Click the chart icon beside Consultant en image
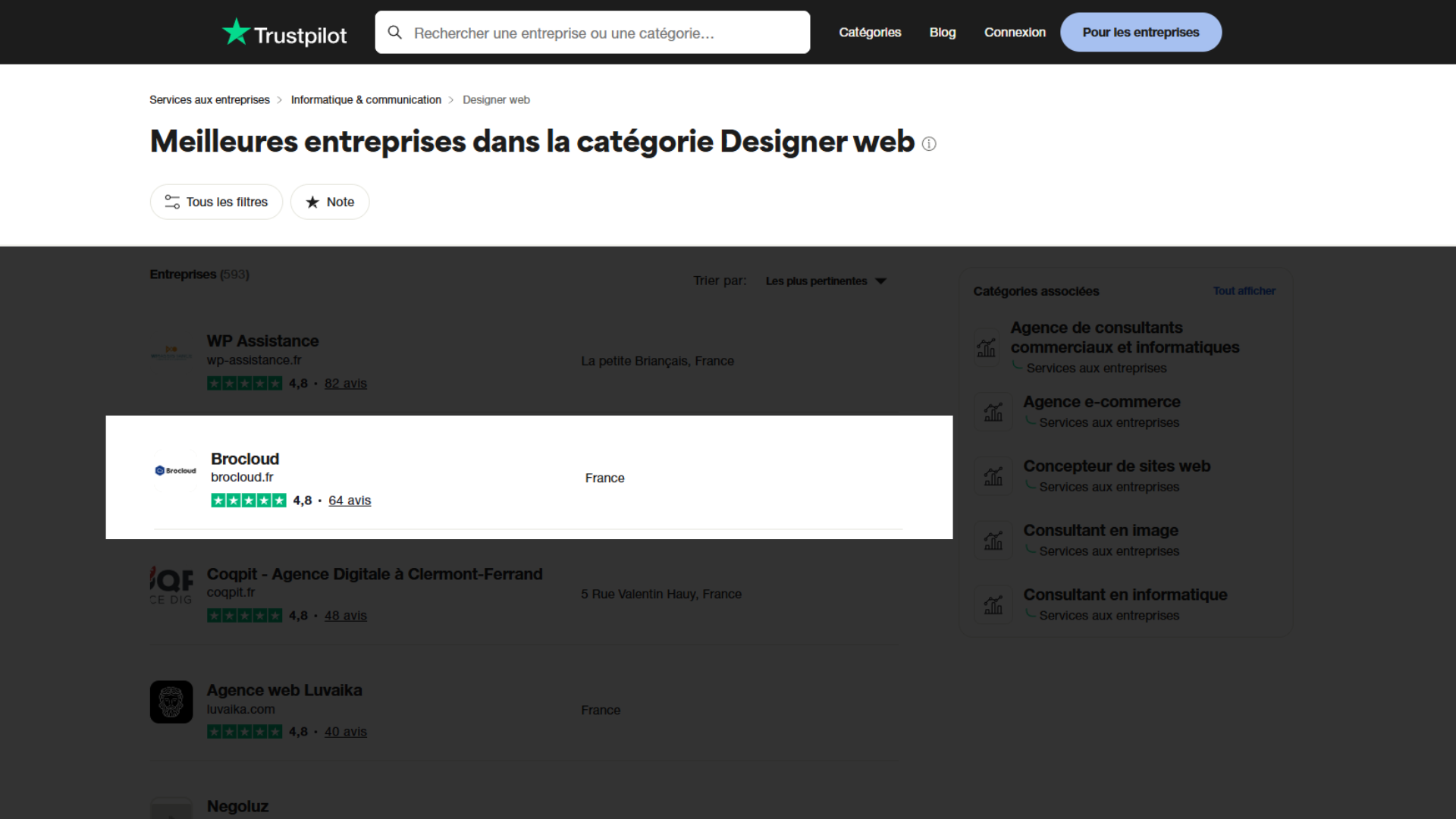Image resolution: width=1456 pixels, height=819 pixels. coord(993,541)
